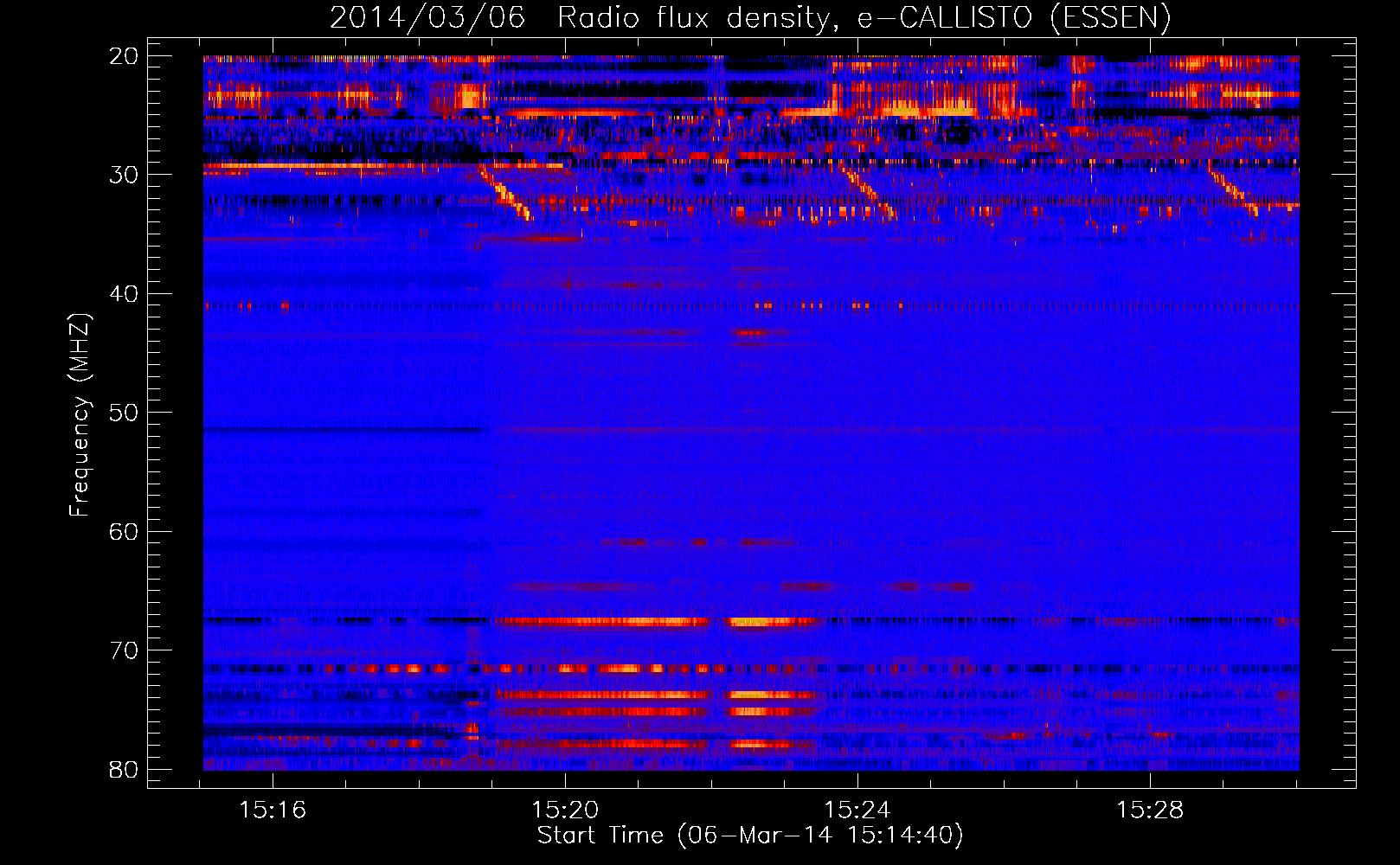
Task: Click the Start Time axis label
Action: click(750, 836)
